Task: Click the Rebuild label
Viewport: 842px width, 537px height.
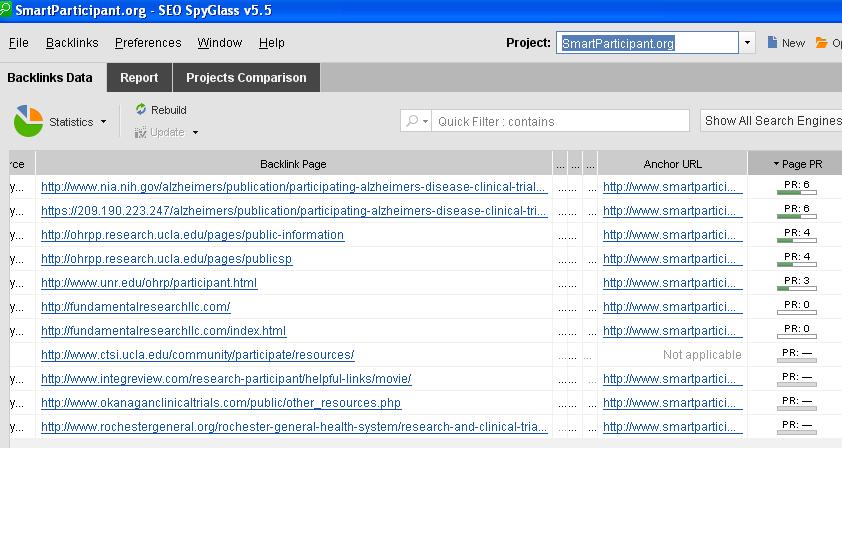Action: pyautogui.click(x=169, y=110)
